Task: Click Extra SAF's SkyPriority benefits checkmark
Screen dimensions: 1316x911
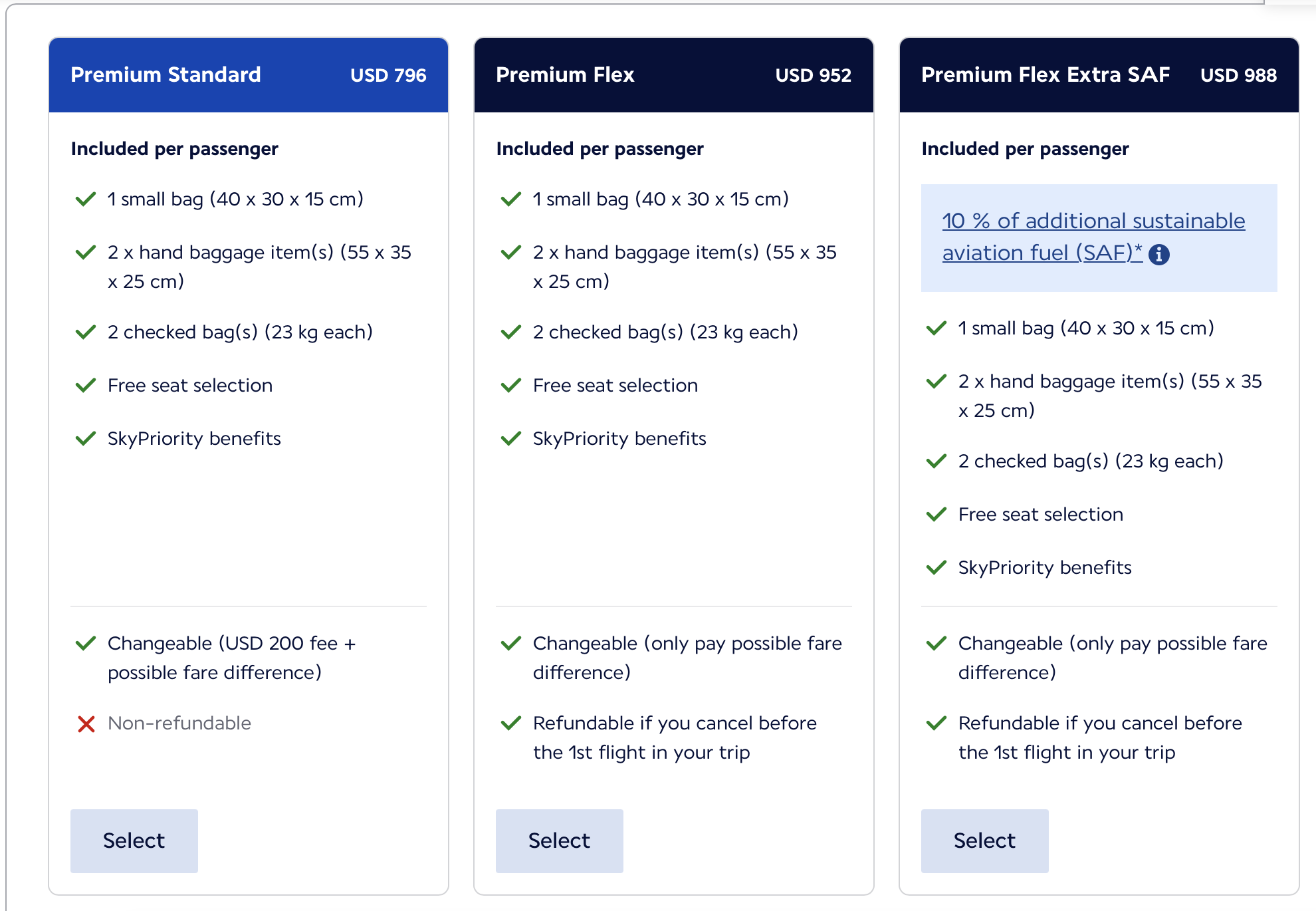Action: click(936, 568)
